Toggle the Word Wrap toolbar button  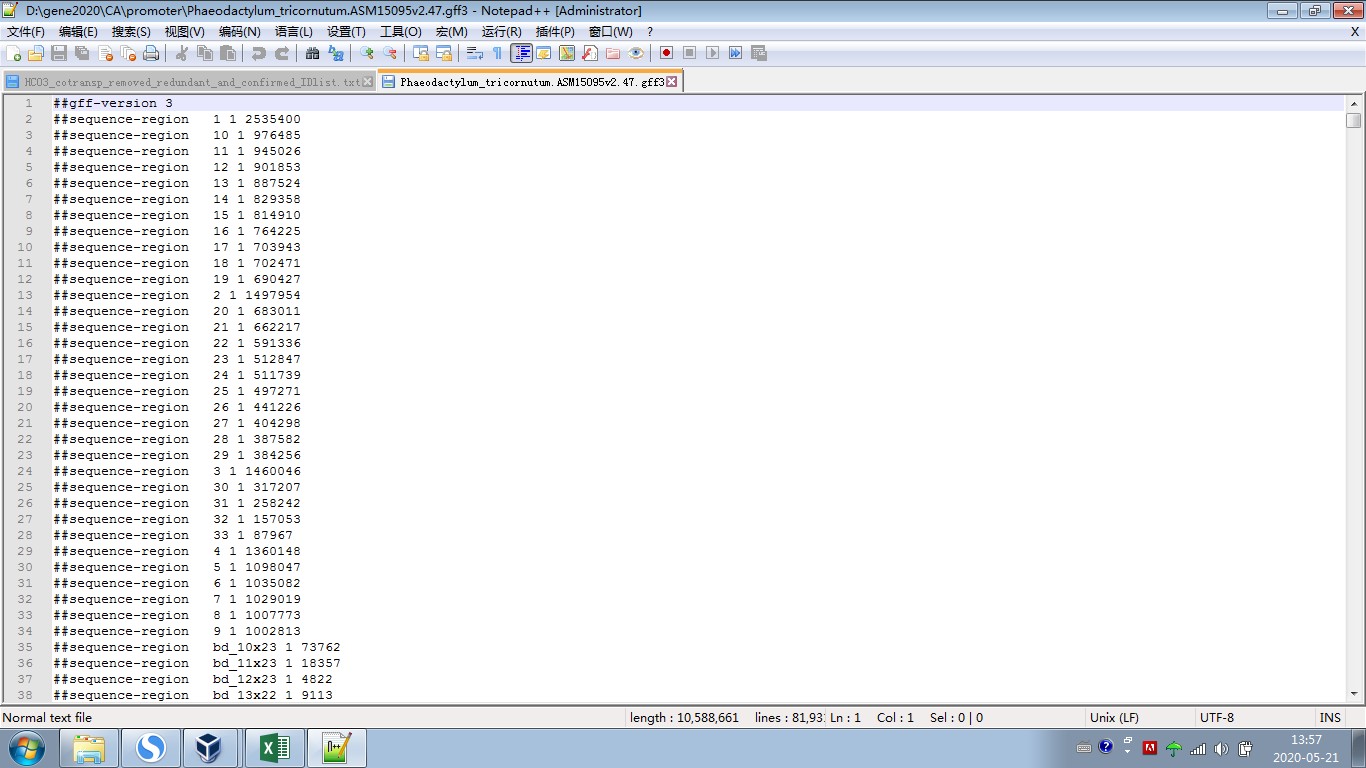[x=475, y=53]
